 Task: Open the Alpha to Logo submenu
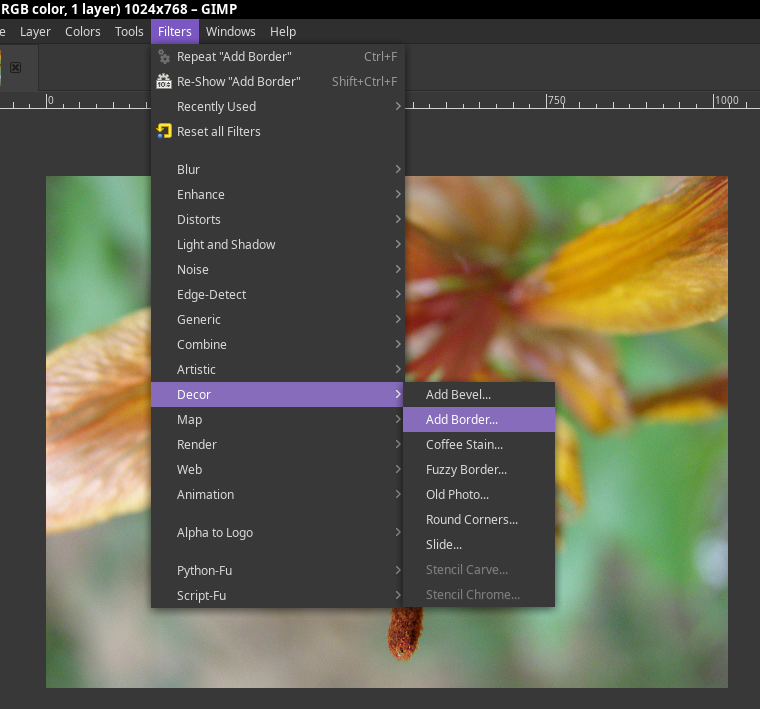(x=278, y=533)
